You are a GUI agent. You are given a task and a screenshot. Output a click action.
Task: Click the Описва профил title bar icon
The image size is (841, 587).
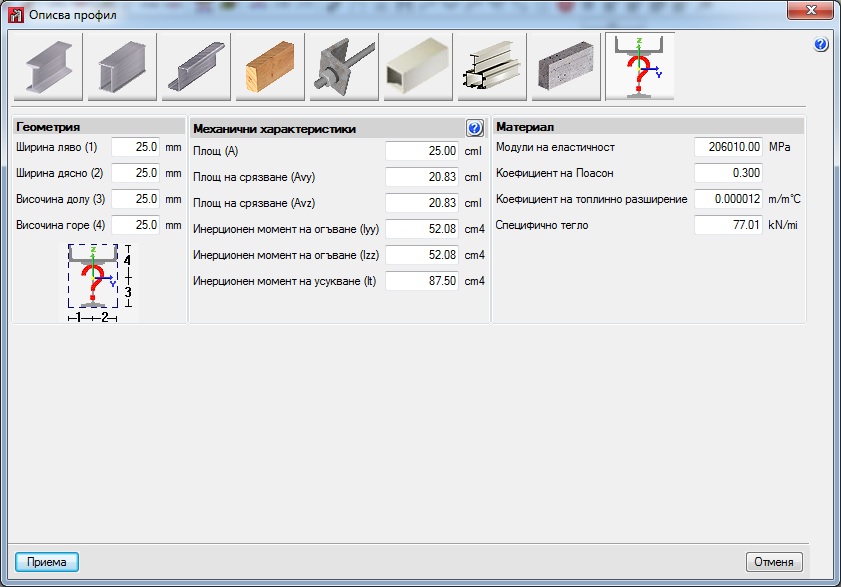point(16,14)
